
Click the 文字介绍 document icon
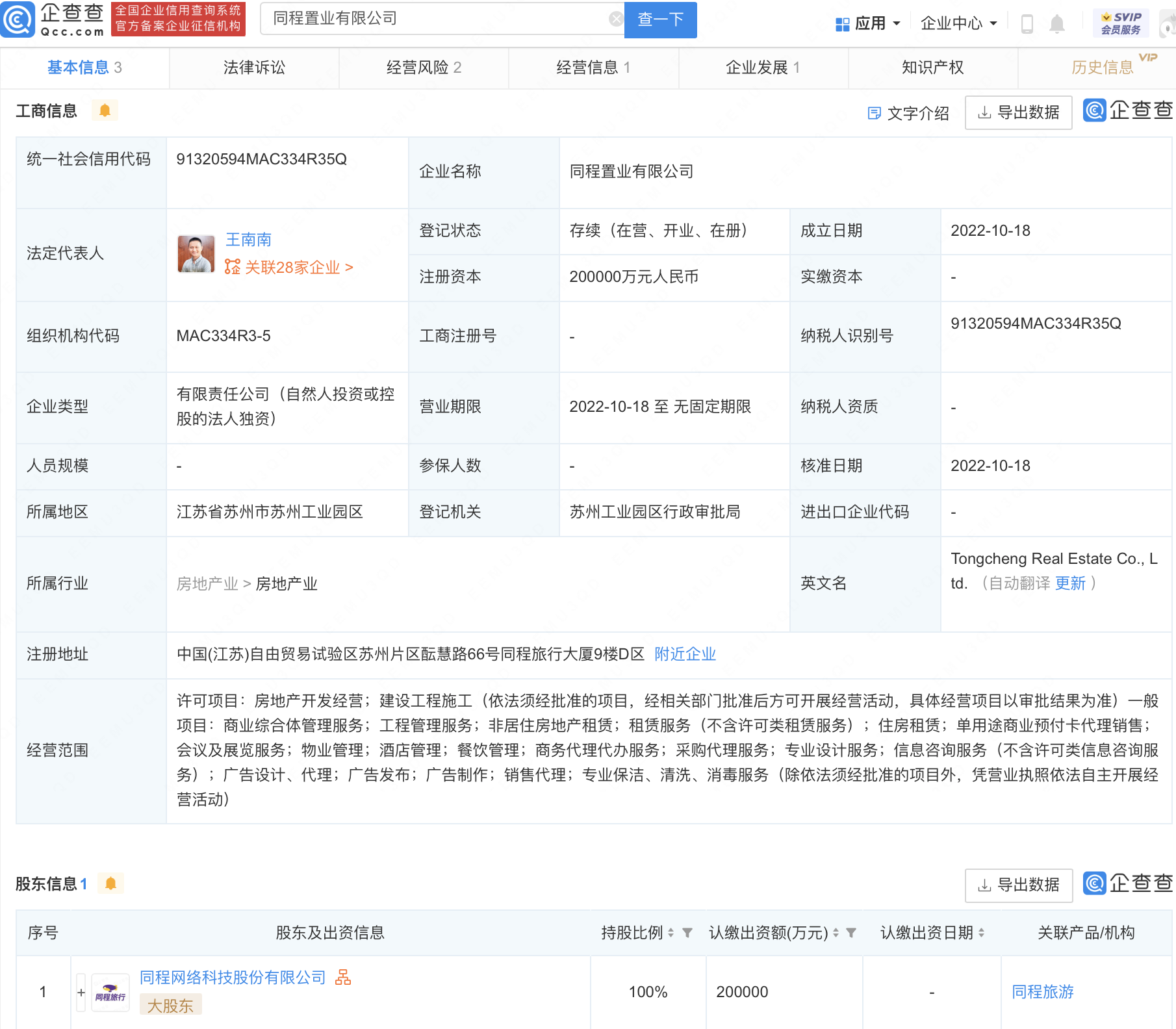click(x=875, y=113)
